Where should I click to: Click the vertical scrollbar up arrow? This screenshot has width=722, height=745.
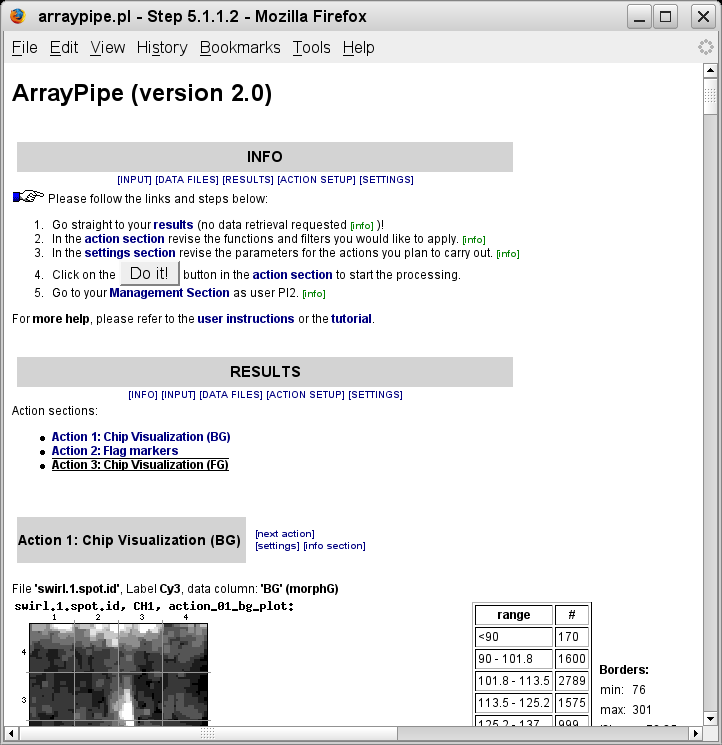click(x=710, y=71)
